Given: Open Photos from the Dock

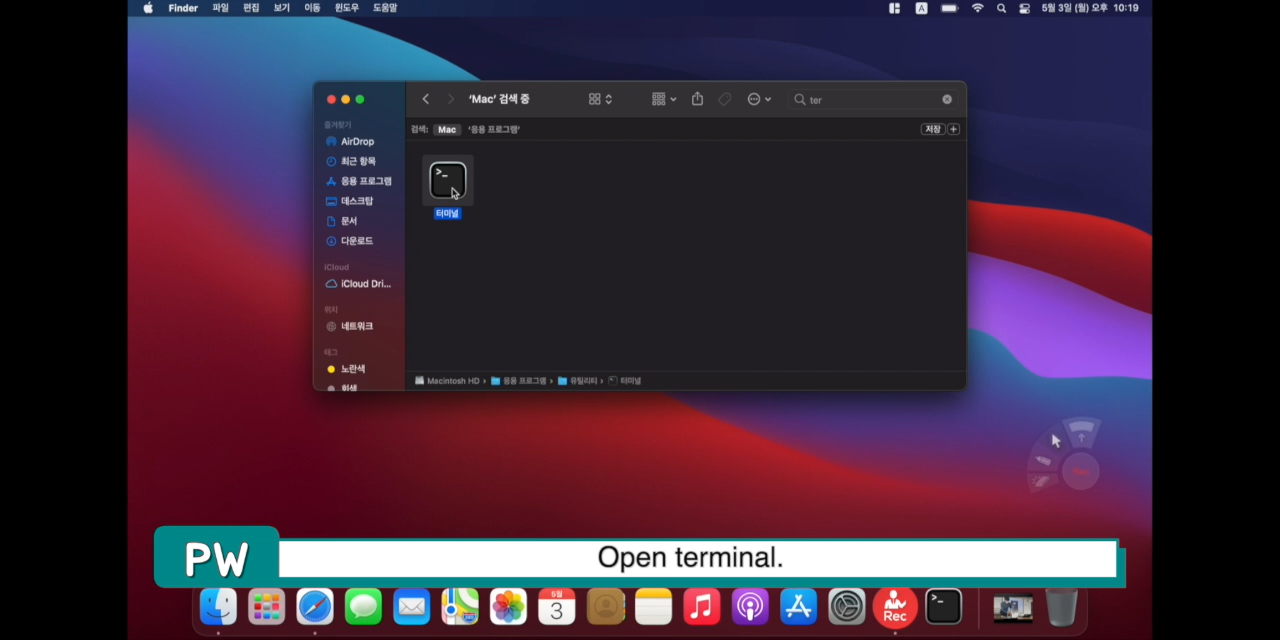Looking at the screenshot, I should (x=508, y=606).
